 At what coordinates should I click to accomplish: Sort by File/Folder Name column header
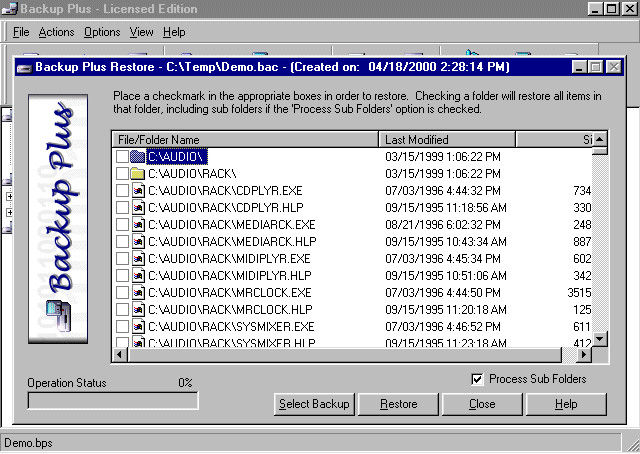point(245,140)
